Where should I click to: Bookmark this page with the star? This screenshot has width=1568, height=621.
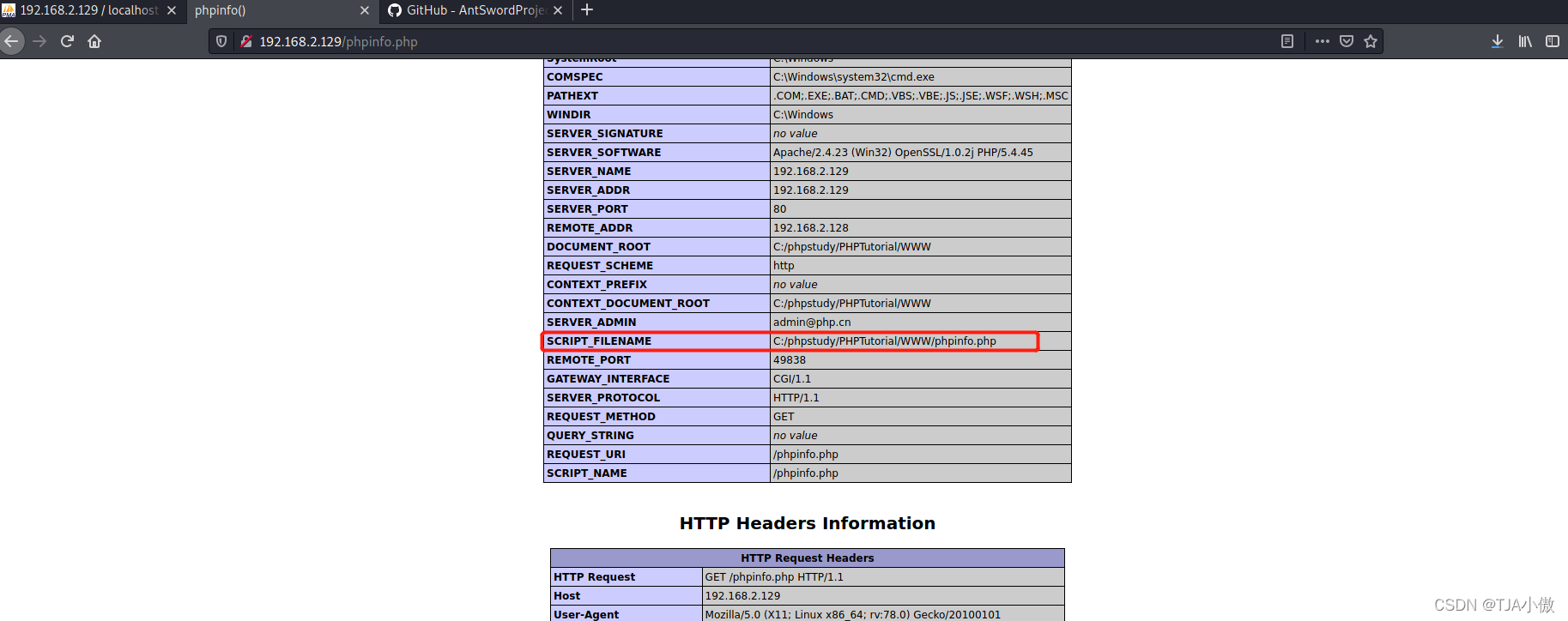coord(1371,41)
